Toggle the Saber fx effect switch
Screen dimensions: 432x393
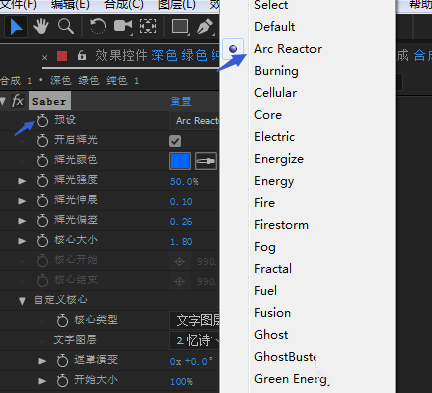pos(18,101)
